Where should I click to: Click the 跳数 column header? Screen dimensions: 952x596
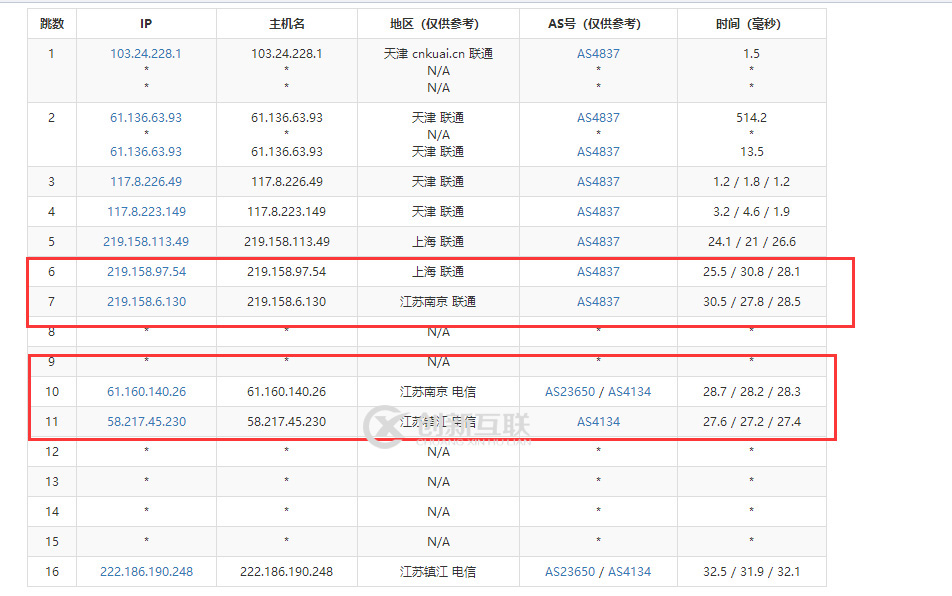pos(52,24)
